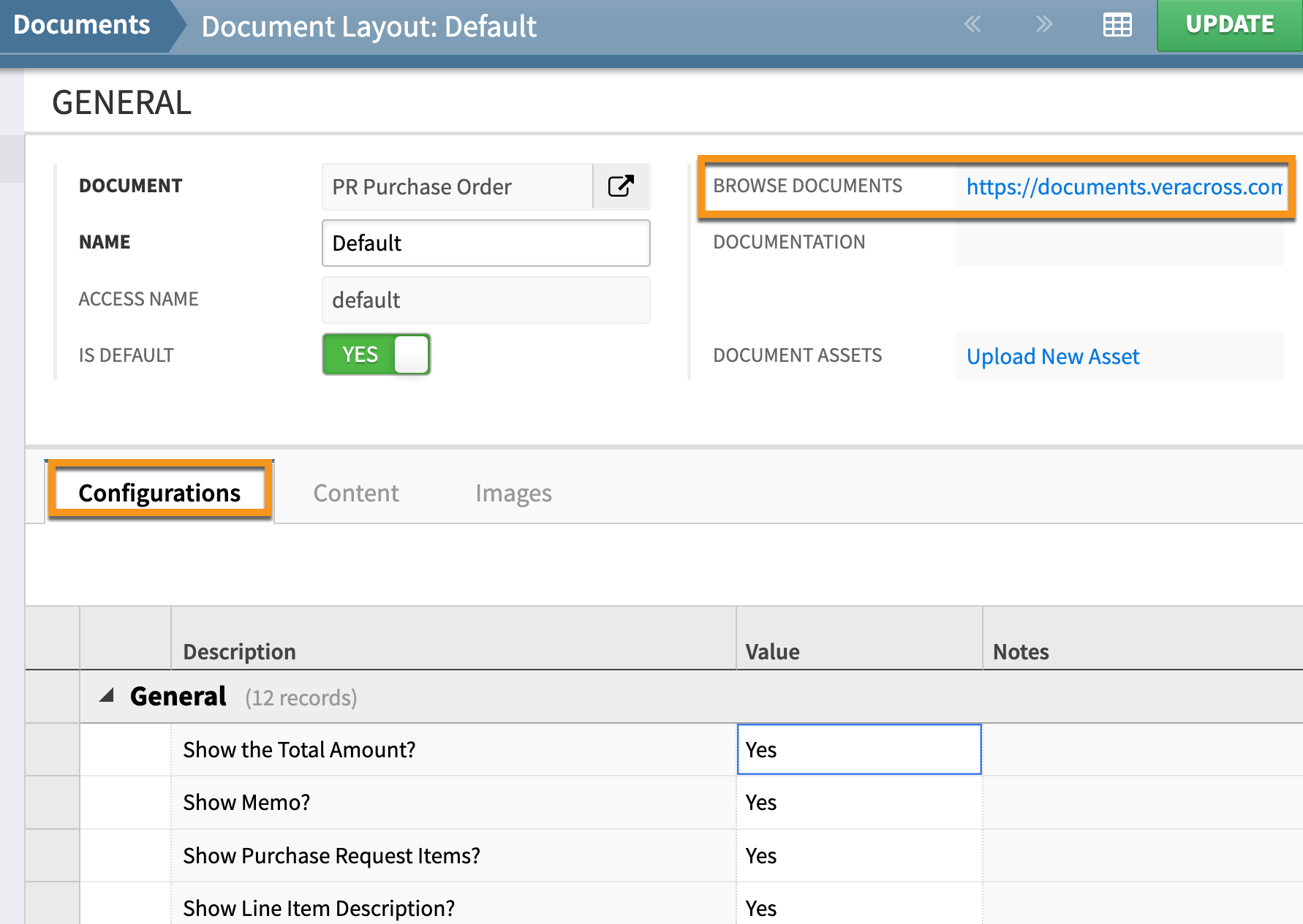The width and height of the screenshot is (1303, 924).
Task: Click the Show Memo value cell
Action: point(859,802)
